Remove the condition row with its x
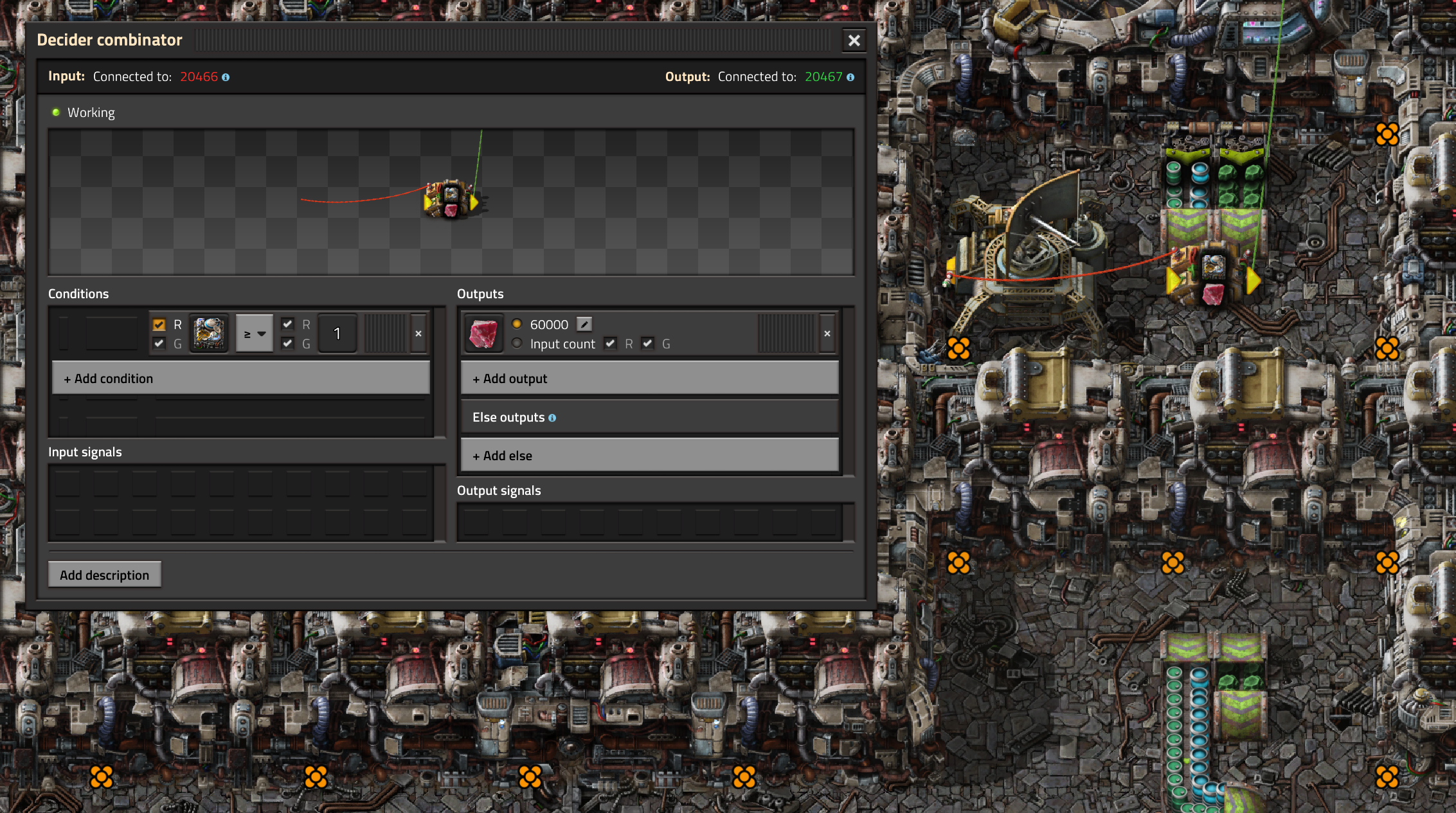Screen dimensions: 1456x813 point(418,334)
